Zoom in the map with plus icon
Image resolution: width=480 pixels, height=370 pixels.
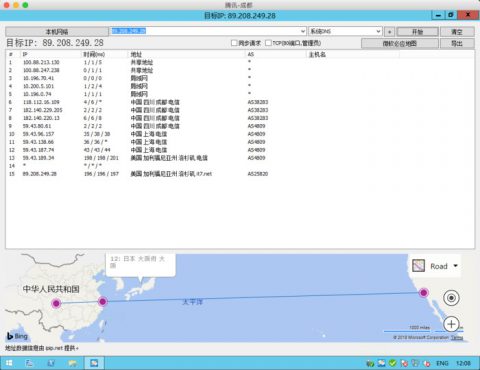click(451, 324)
